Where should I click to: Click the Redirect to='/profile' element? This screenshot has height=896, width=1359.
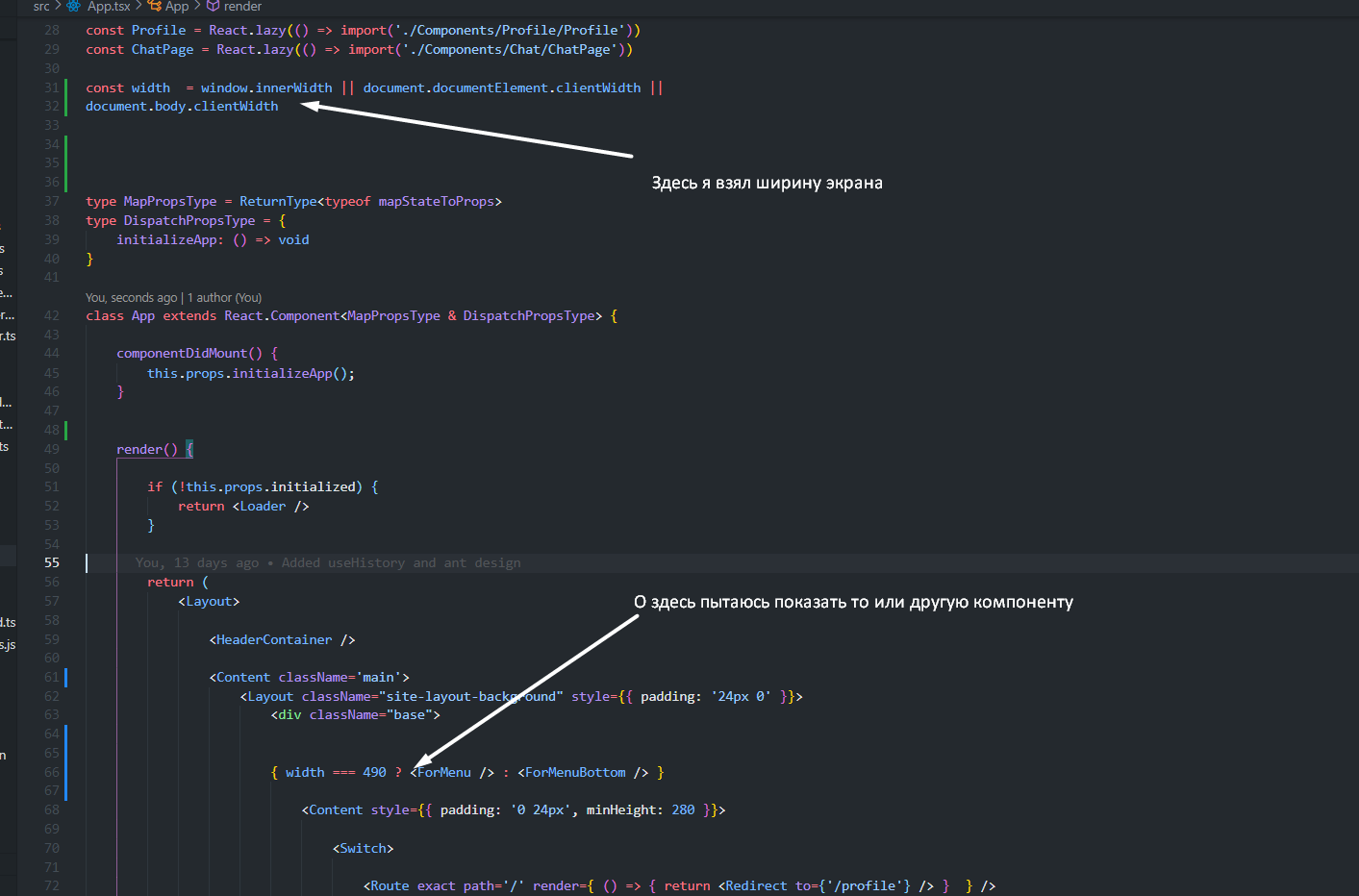pyautogui.click(x=826, y=886)
